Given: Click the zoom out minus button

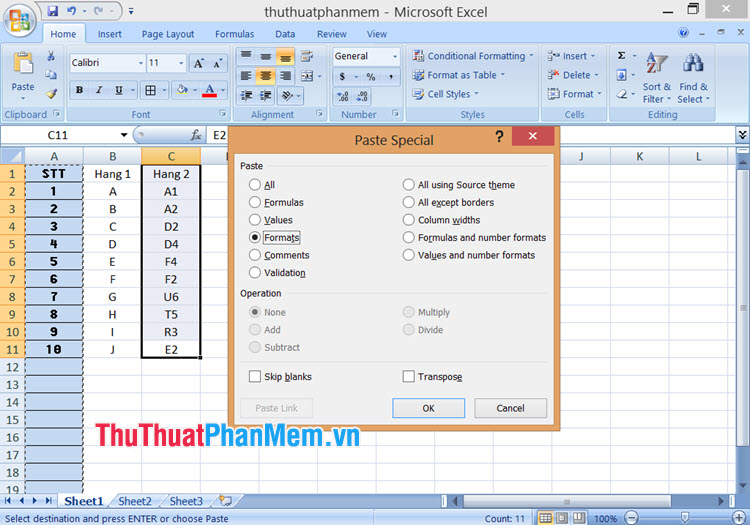Looking at the screenshot, I should point(631,517).
